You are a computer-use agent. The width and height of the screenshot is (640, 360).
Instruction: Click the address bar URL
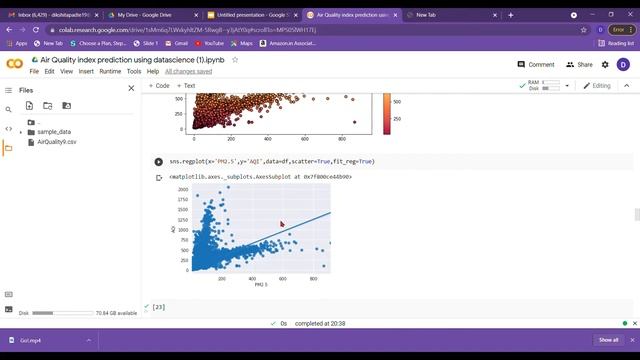[x=188, y=30]
